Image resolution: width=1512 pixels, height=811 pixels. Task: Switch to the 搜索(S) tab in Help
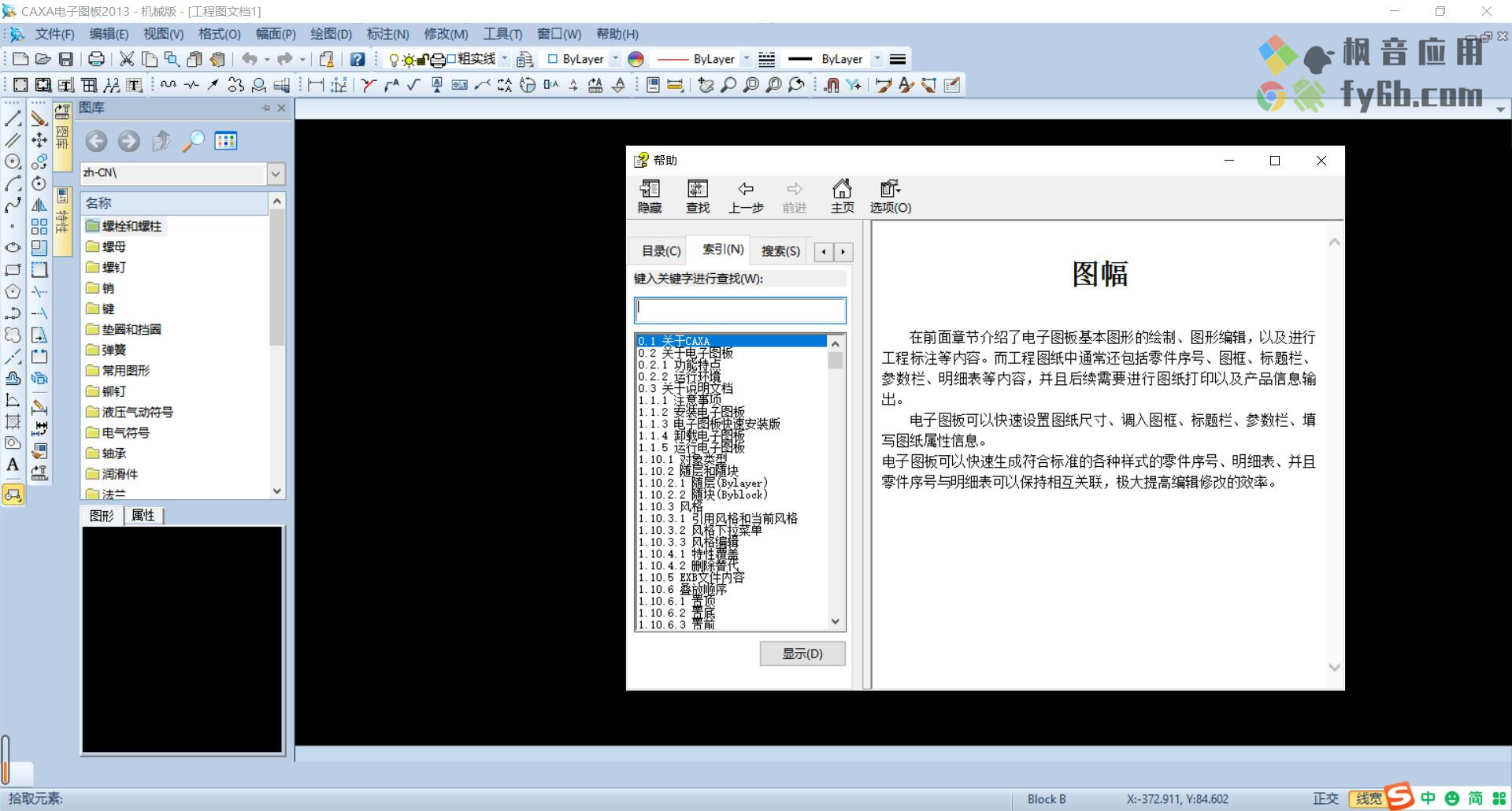(780, 250)
